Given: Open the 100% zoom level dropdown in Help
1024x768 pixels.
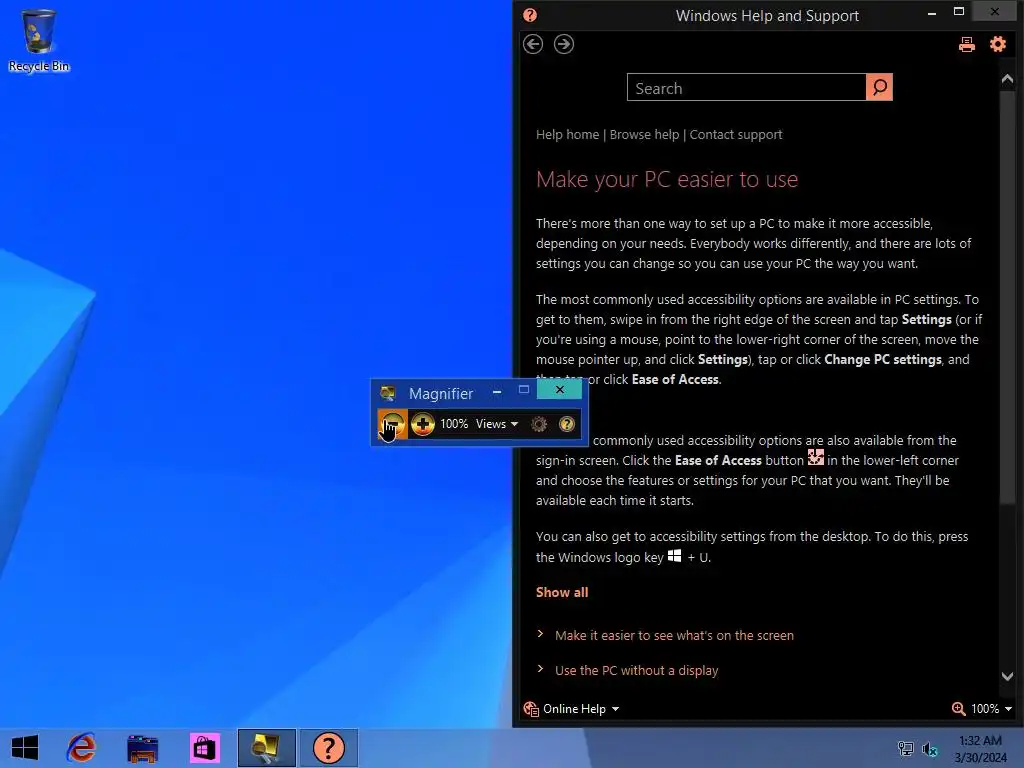Looking at the screenshot, I should (991, 709).
